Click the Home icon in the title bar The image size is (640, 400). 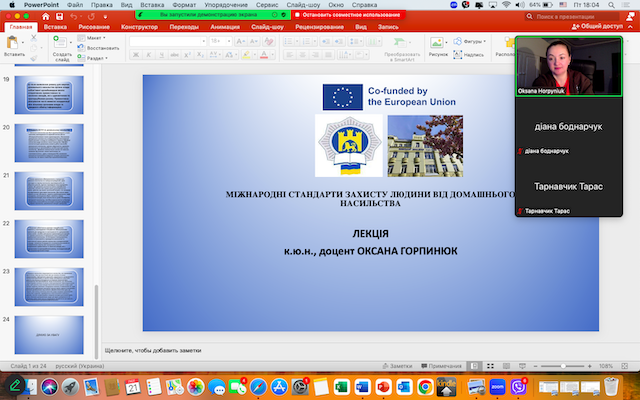click(46, 16)
